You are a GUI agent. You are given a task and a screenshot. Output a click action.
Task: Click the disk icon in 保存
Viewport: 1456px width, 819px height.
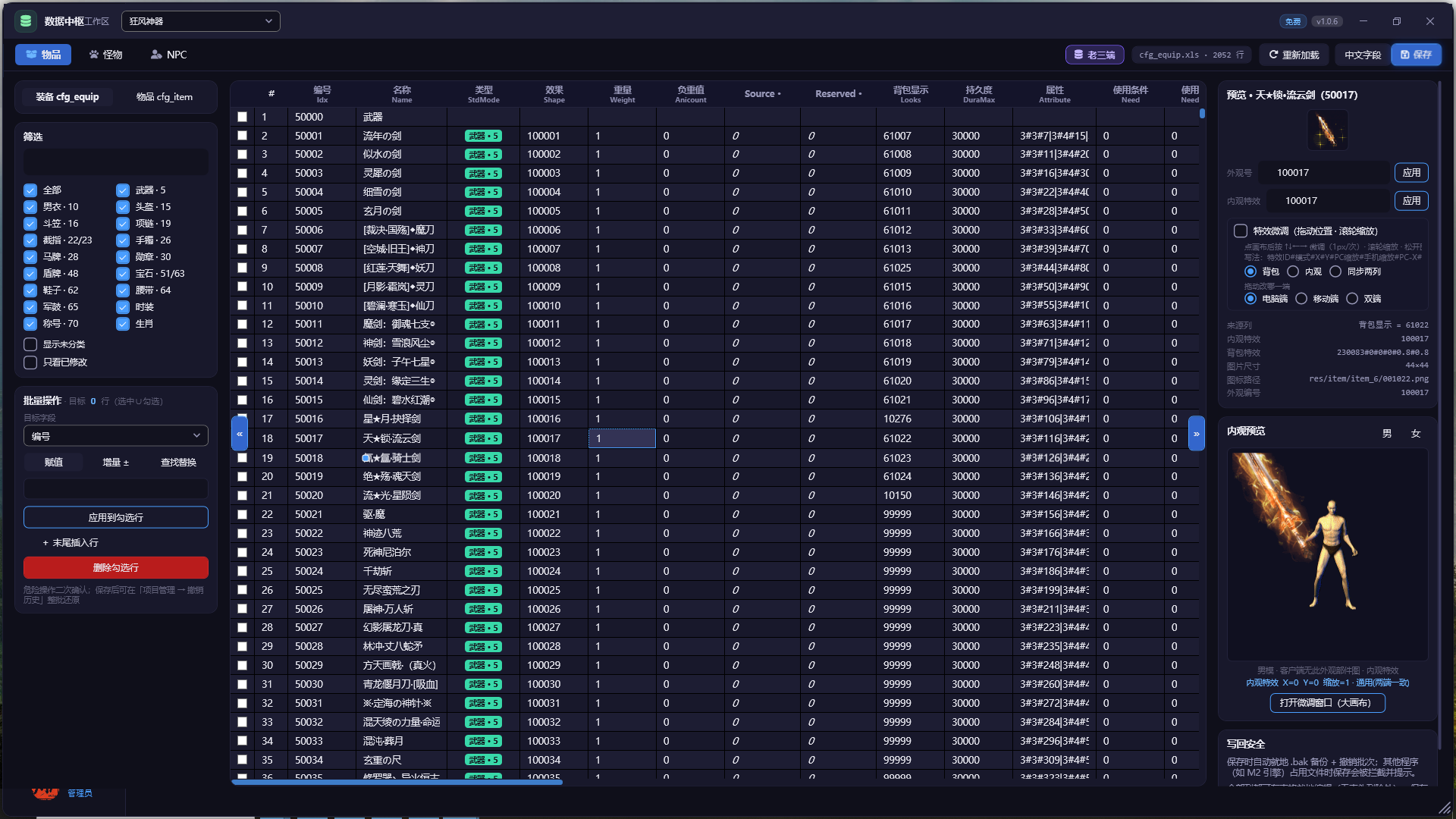pos(1404,55)
